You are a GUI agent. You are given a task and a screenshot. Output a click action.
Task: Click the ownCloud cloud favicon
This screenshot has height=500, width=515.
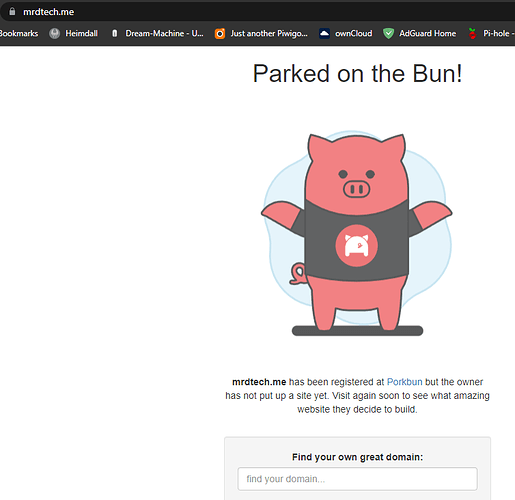click(x=324, y=33)
